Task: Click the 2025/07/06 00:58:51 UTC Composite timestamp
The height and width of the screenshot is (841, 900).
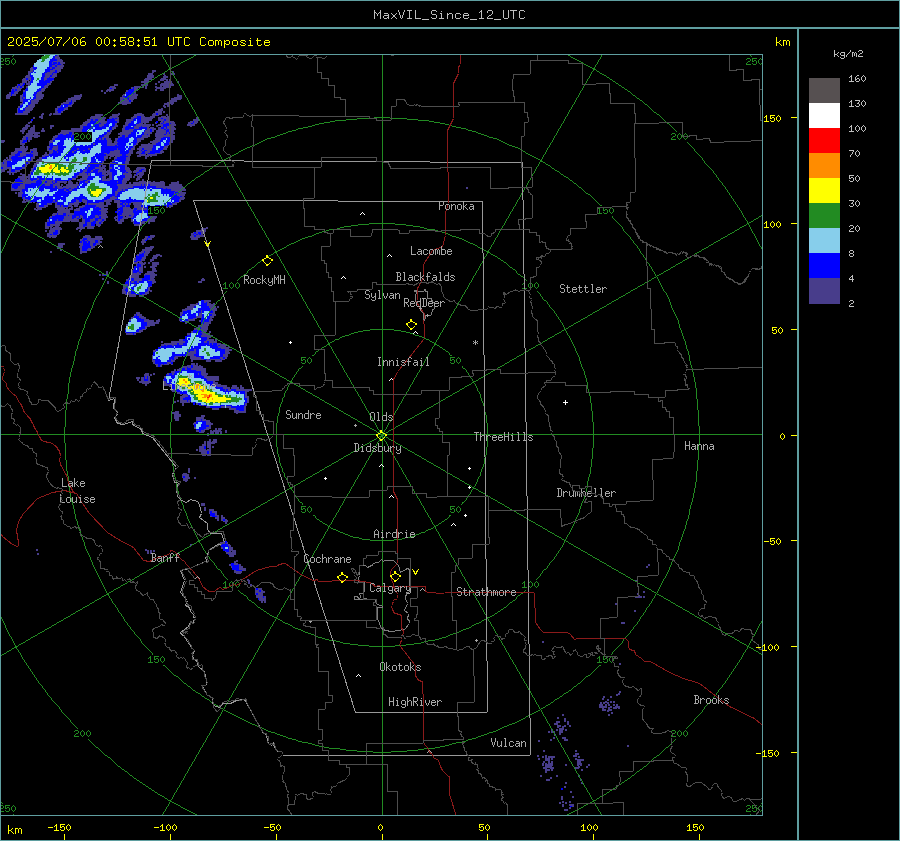Action: click(138, 42)
